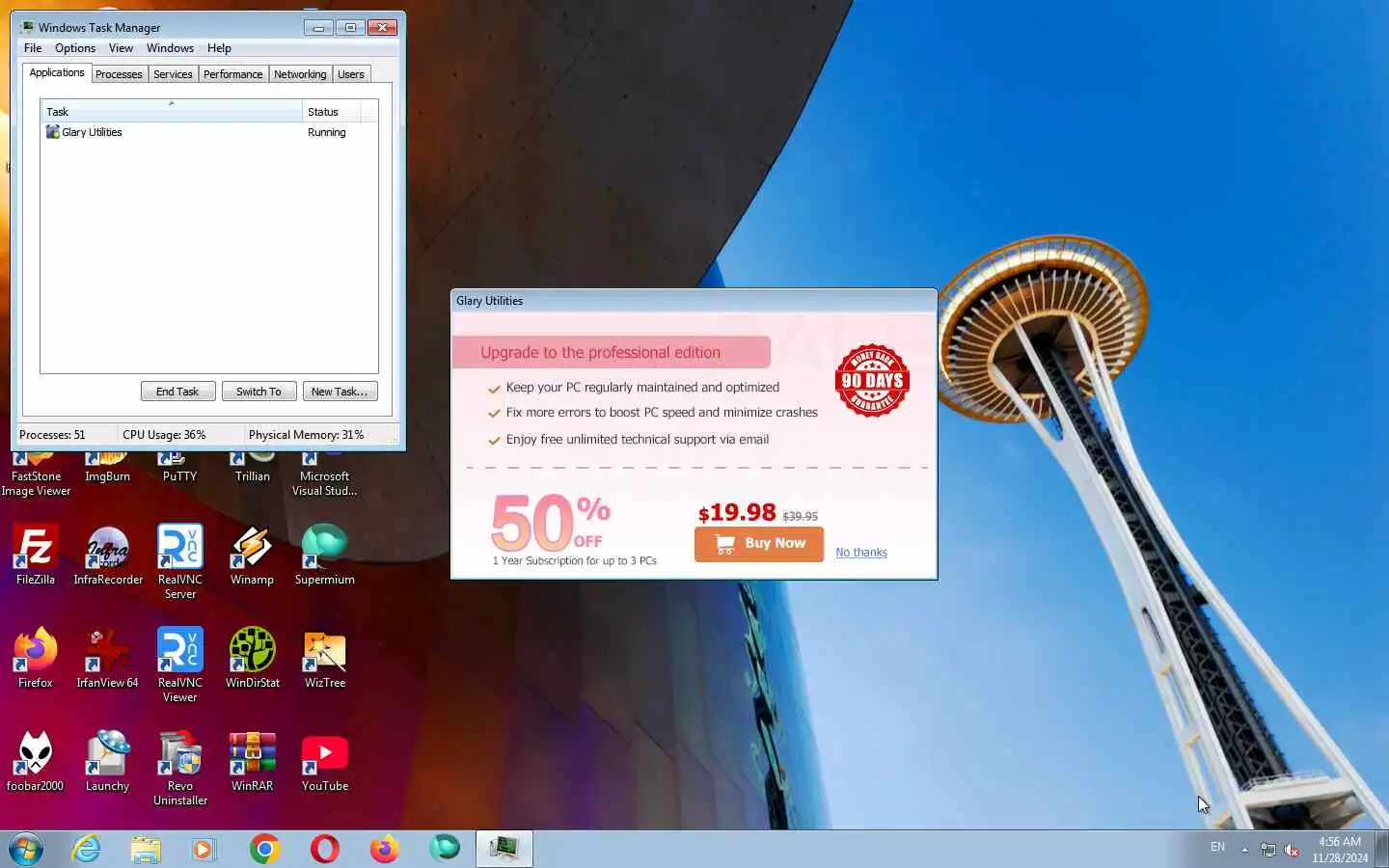Open Task Manager Windows menu
1389x868 pixels.
[170, 48]
